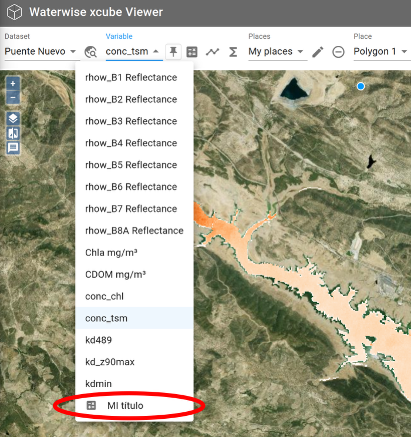412x438 pixels.
Task: Click the blue point marker on map
Action: coord(360,86)
